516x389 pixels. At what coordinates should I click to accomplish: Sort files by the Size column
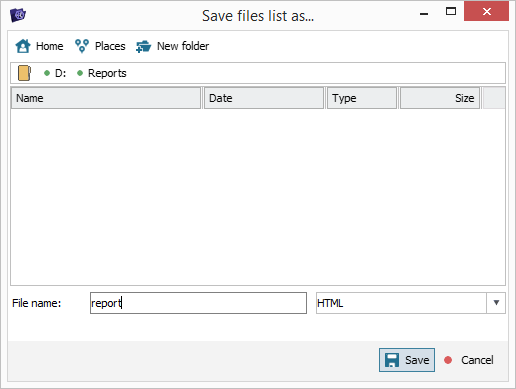click(440, 98)
